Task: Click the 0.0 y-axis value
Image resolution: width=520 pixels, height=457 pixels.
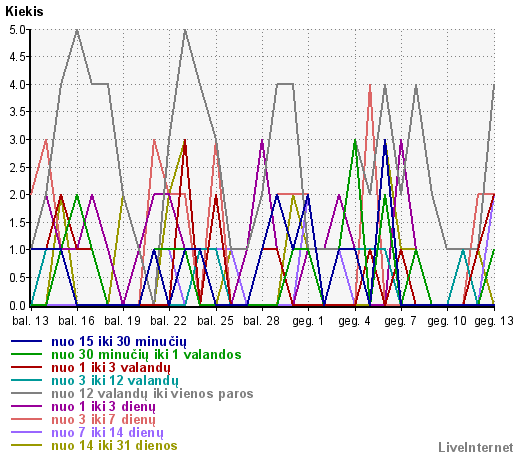Action: pos(18,305)
